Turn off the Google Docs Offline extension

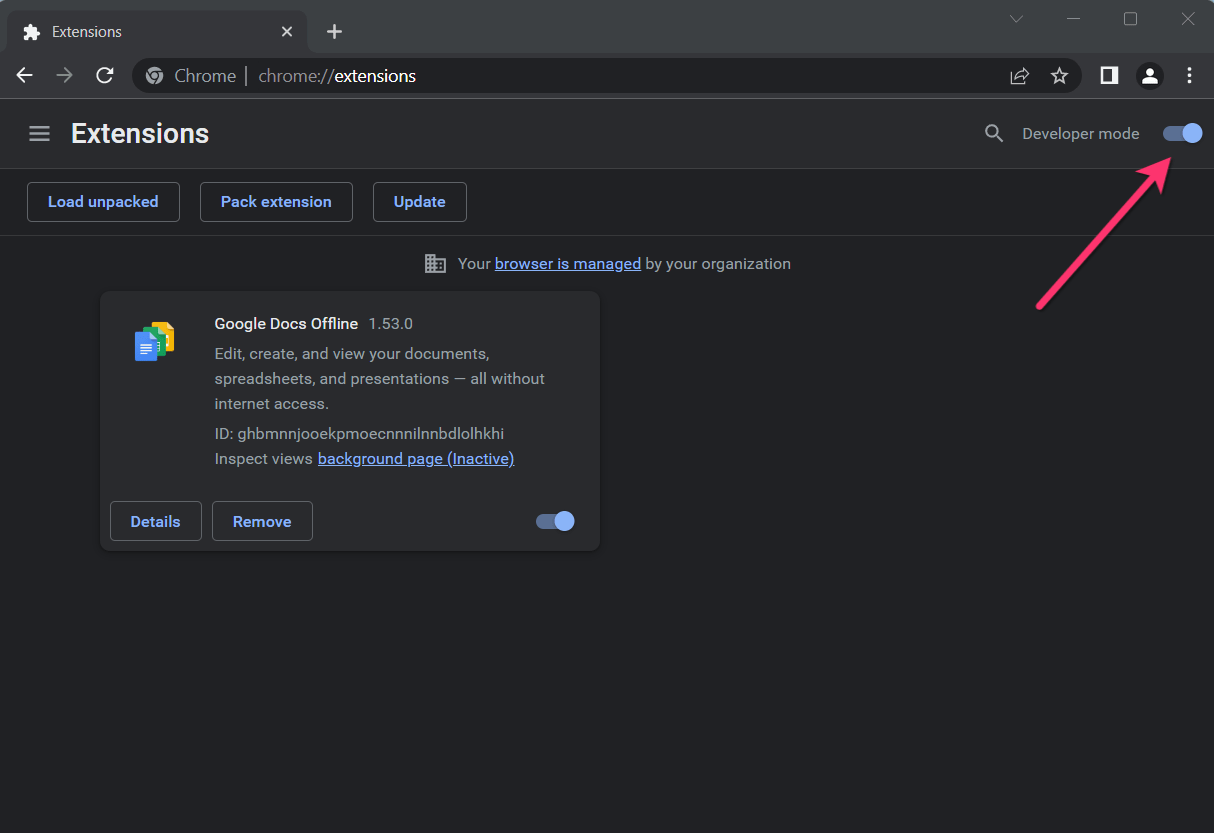553,521
